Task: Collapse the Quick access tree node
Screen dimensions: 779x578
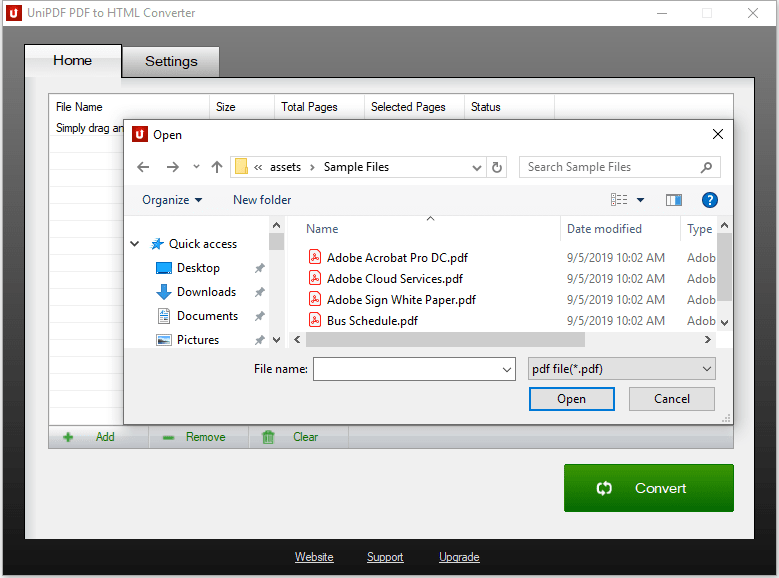Action: click(x=135, y=244)
